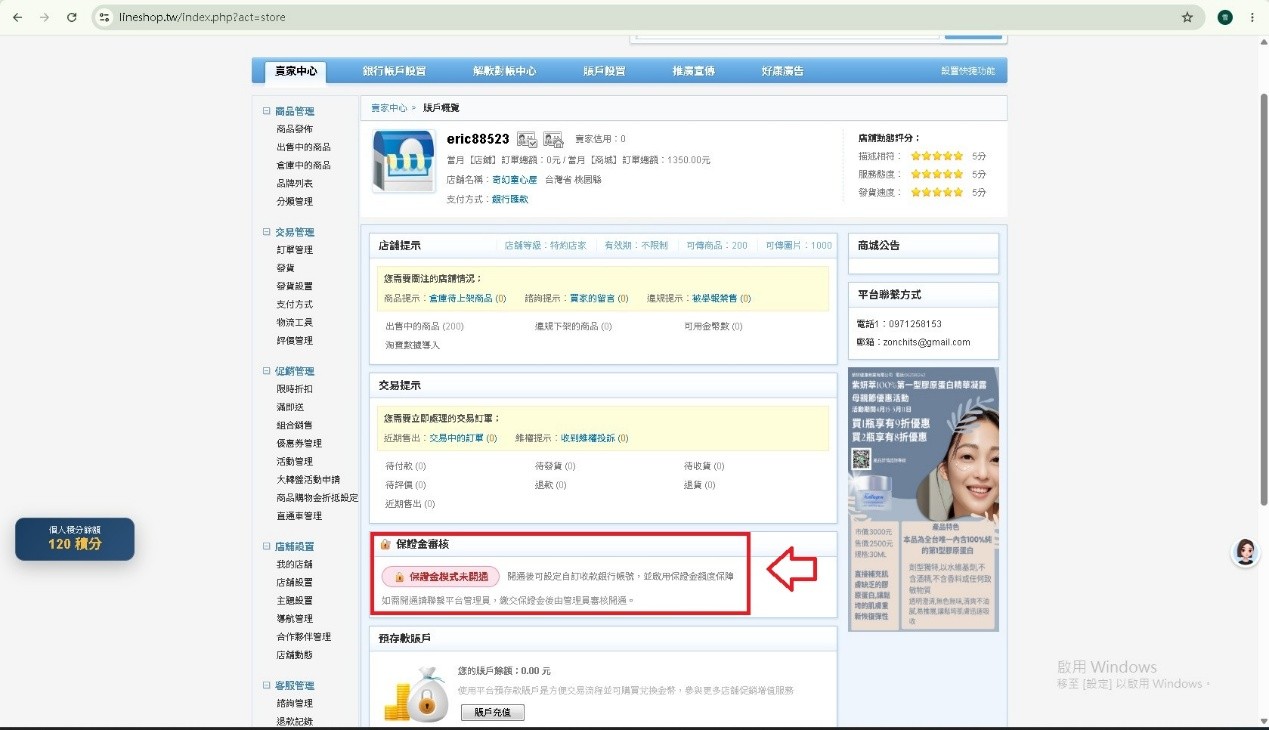This screenshot has width=1269, height=730.
Task: Open 倉庫待上架商品 link
Action: 461,298
